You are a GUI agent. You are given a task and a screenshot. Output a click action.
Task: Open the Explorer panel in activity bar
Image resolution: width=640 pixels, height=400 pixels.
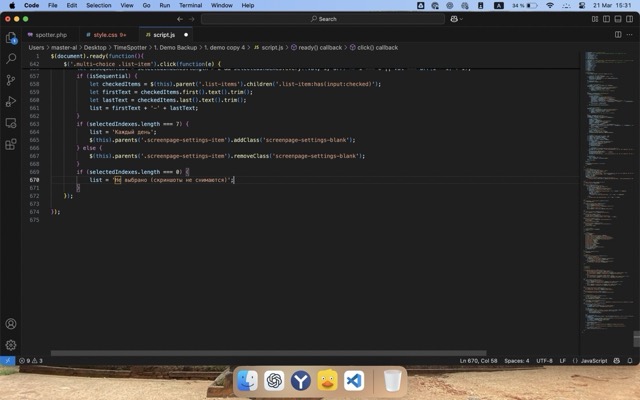click(x=11, y=38)
